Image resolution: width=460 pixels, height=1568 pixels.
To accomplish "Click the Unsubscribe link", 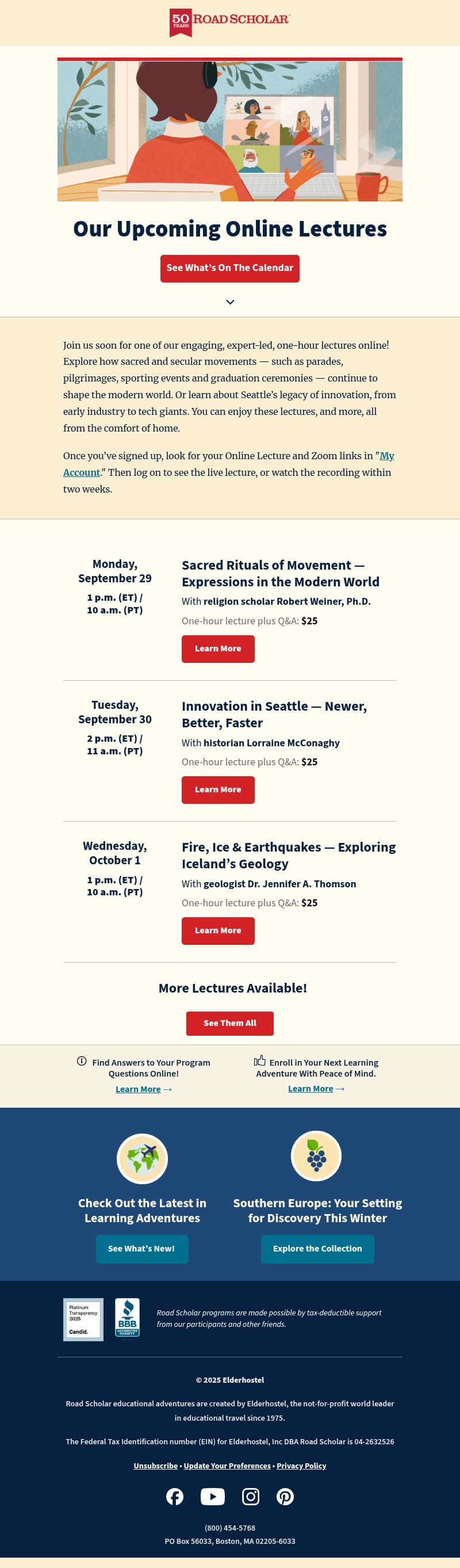I will pos(156,1466).
